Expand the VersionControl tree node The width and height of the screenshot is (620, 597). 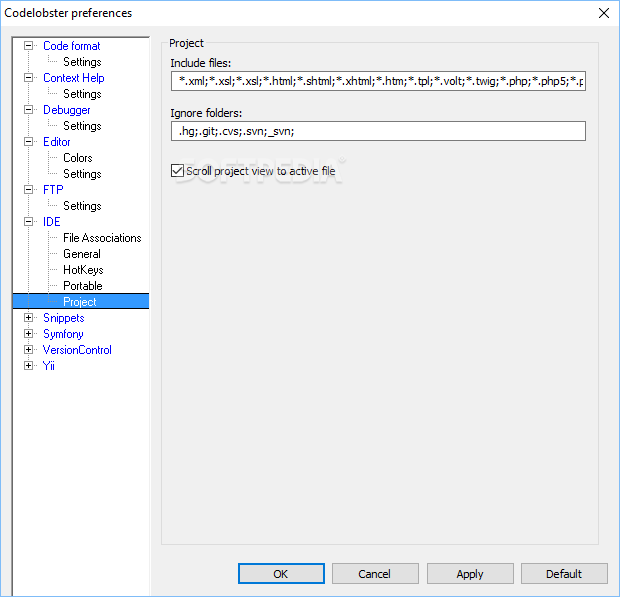tap(28, 350)
